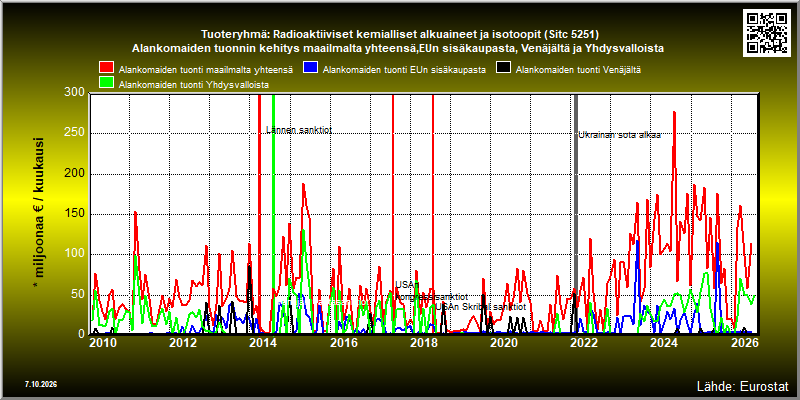Click the red legend swatch for maailmalta yhteensä
The image size is (800, 400).
(x=107, y=67)
